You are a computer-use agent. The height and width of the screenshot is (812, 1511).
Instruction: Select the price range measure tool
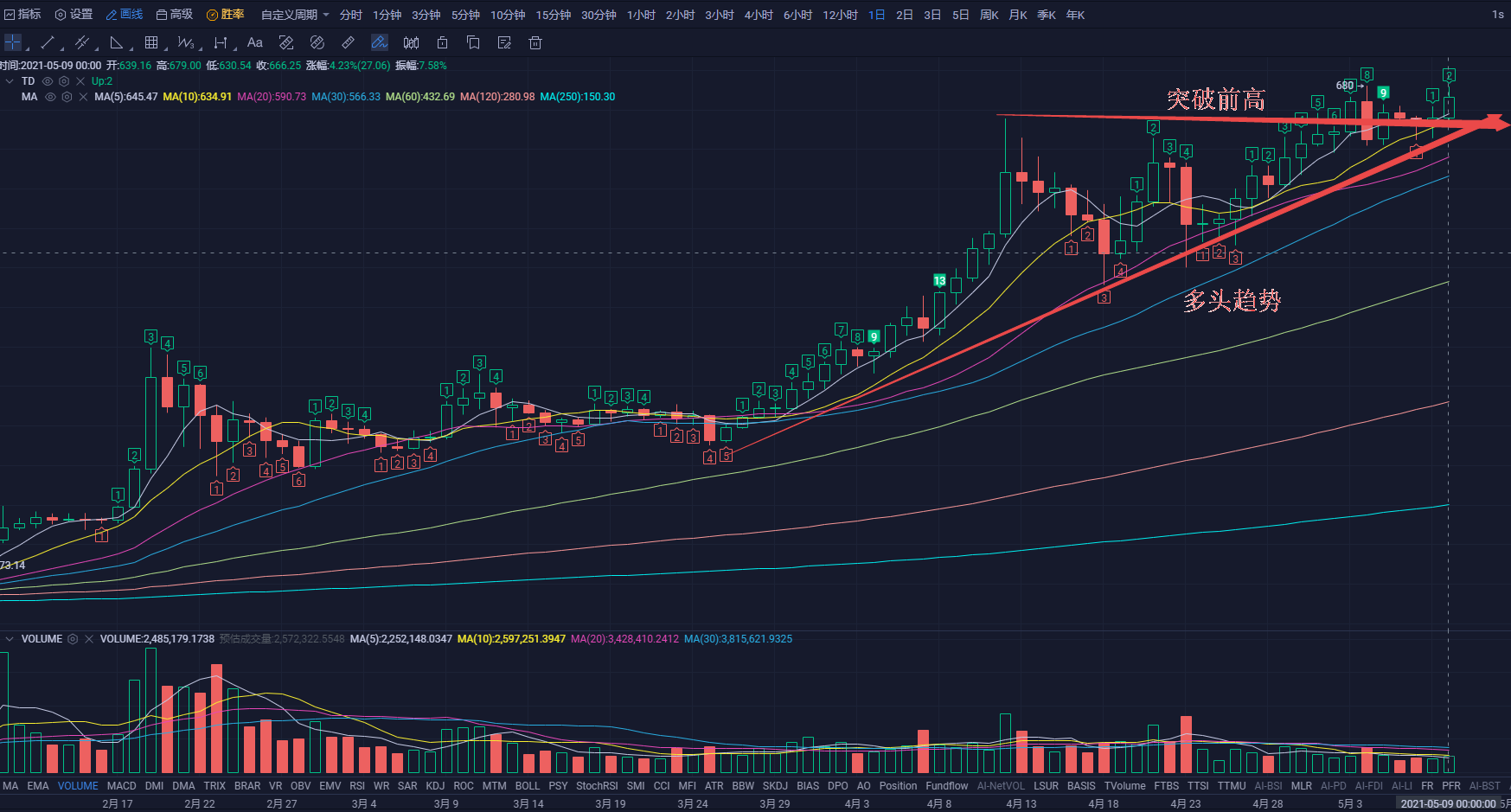(221, 42)
